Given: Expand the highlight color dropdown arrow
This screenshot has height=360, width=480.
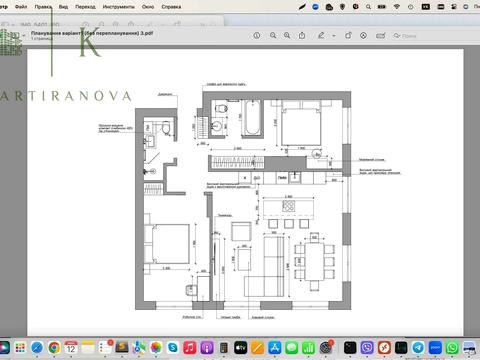Looking at the screenshot, I should pyautogui.click(x=334, y=36).
